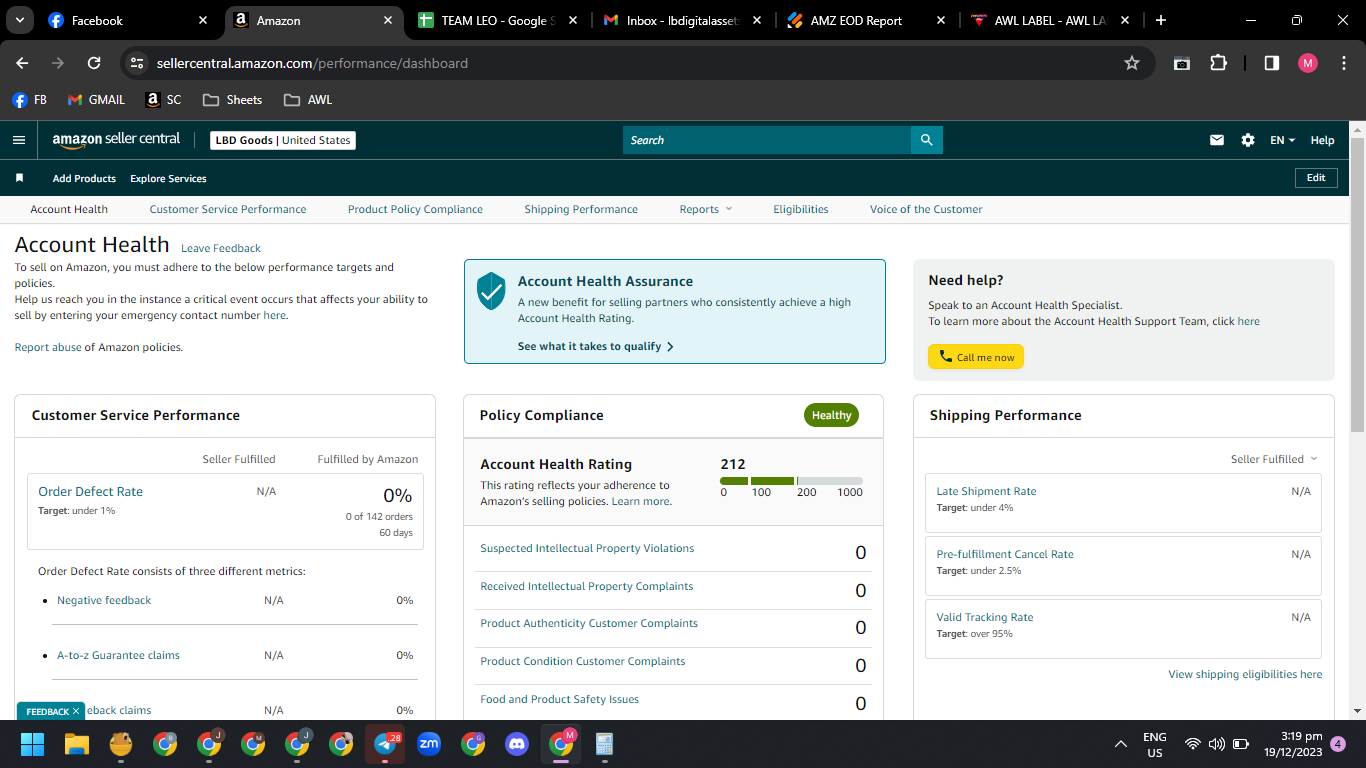Toggle the Chrome side panel icon
This screenshot has height=768, width=1366.
coord(1272,63)
